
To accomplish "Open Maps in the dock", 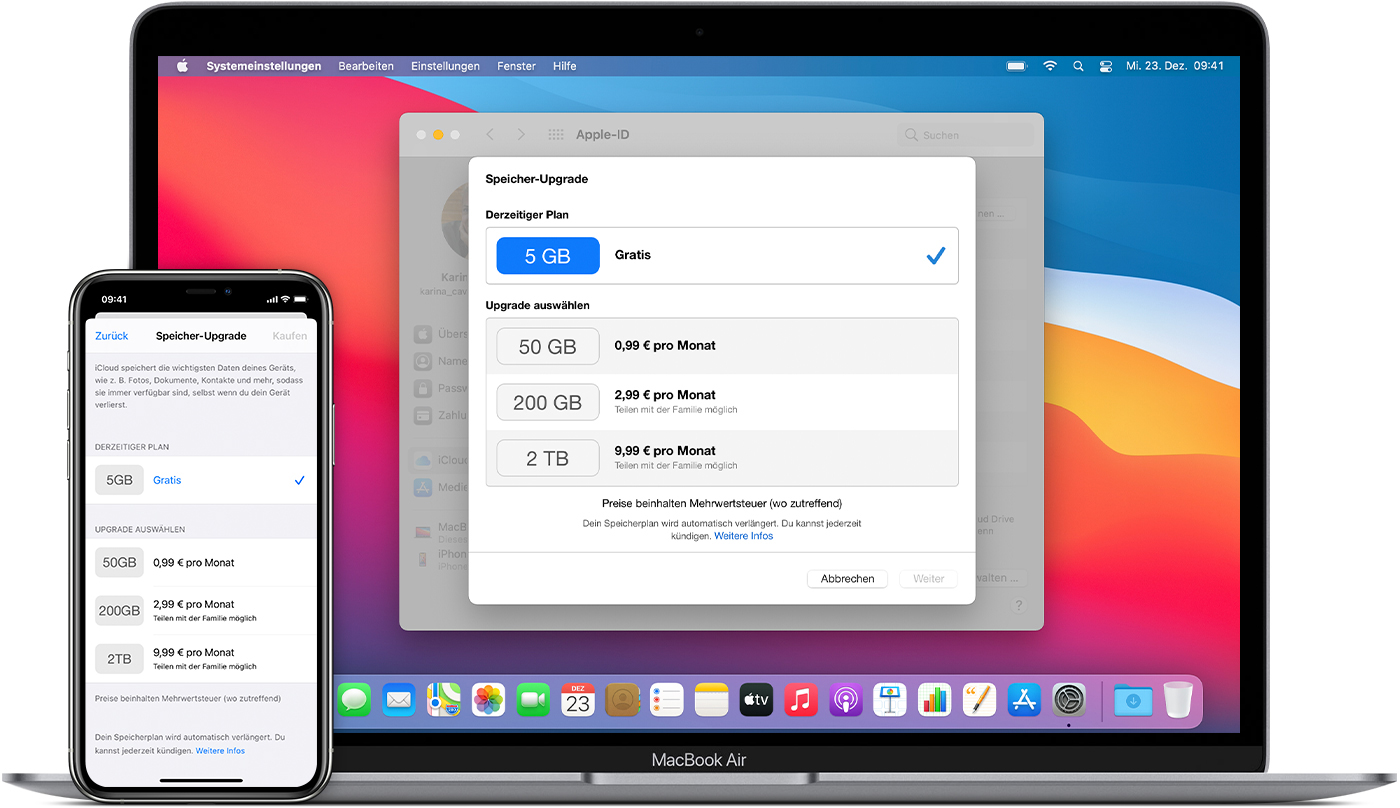I will click(x=444, y=699).
